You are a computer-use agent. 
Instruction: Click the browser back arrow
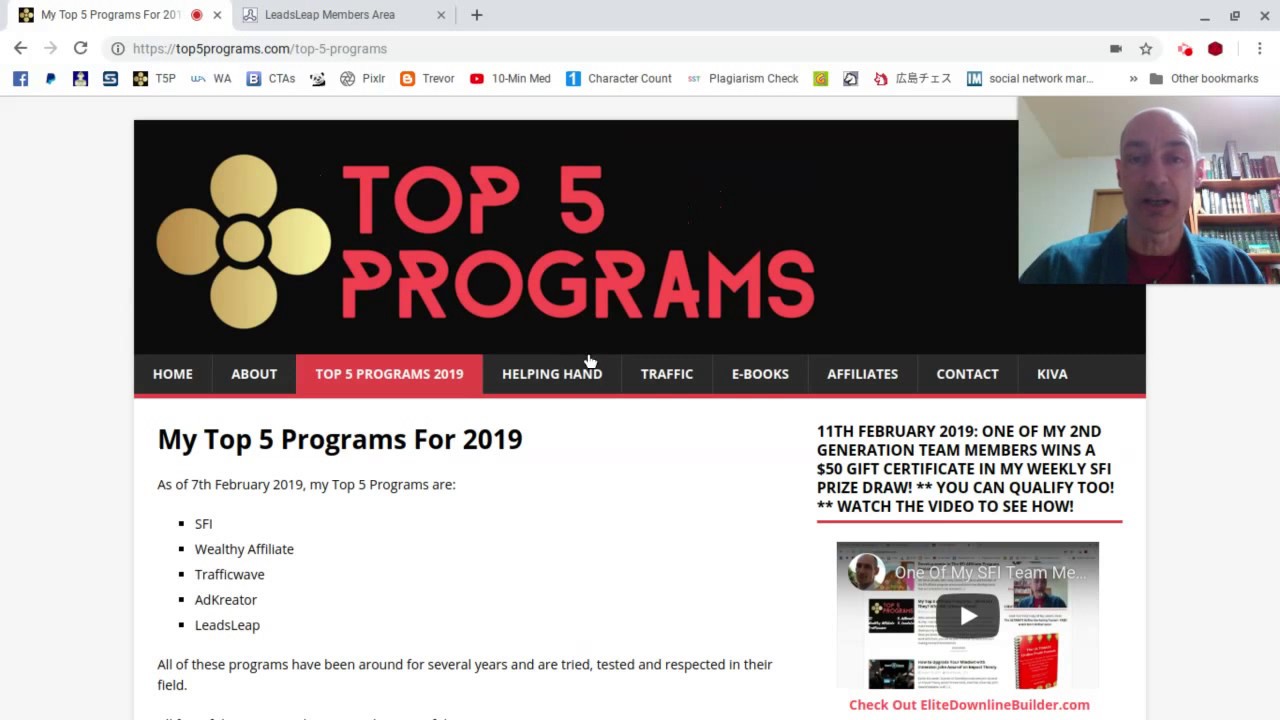click(x=20, y=48)
